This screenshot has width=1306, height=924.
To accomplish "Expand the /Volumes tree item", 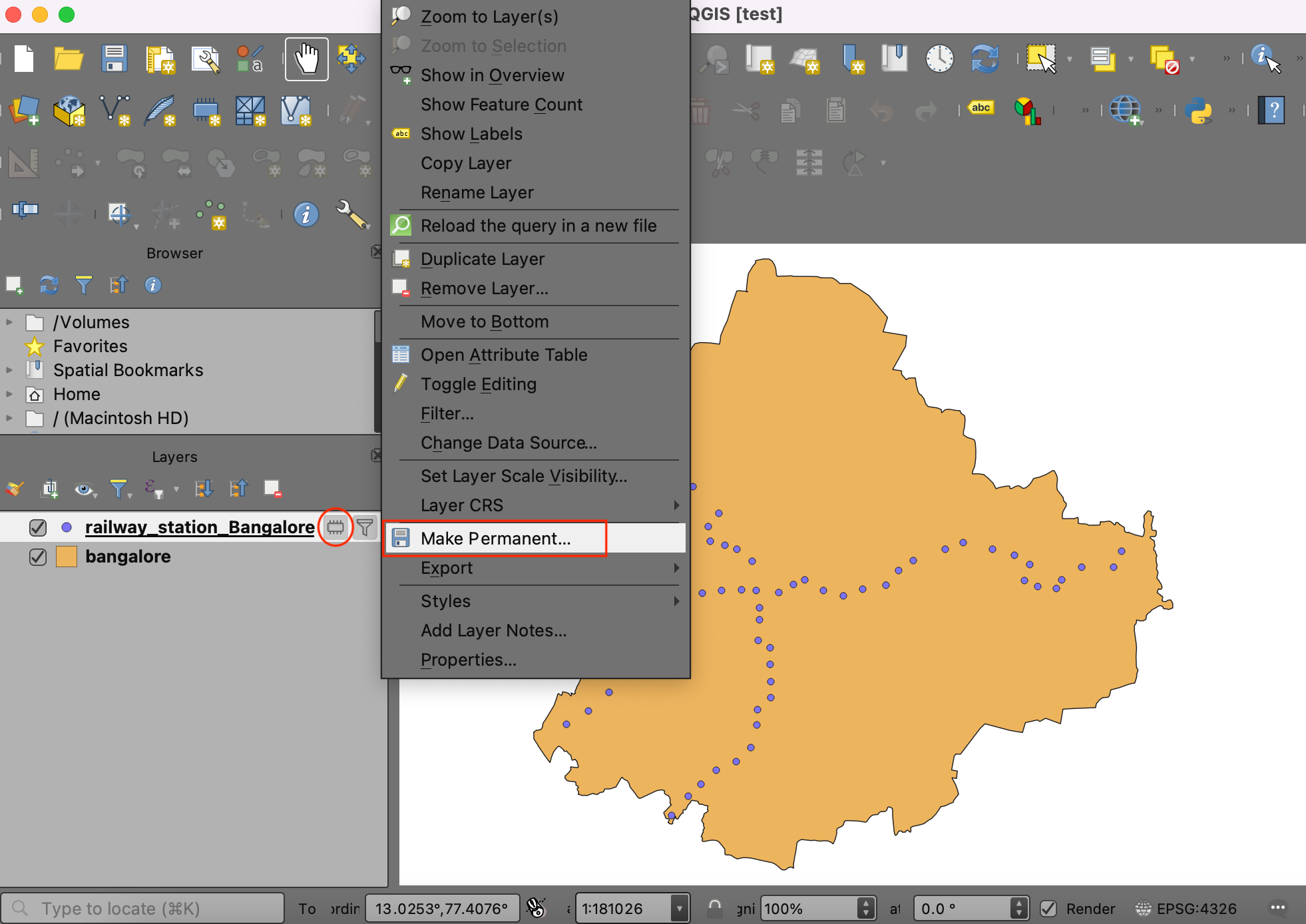I will coord(9,322).
